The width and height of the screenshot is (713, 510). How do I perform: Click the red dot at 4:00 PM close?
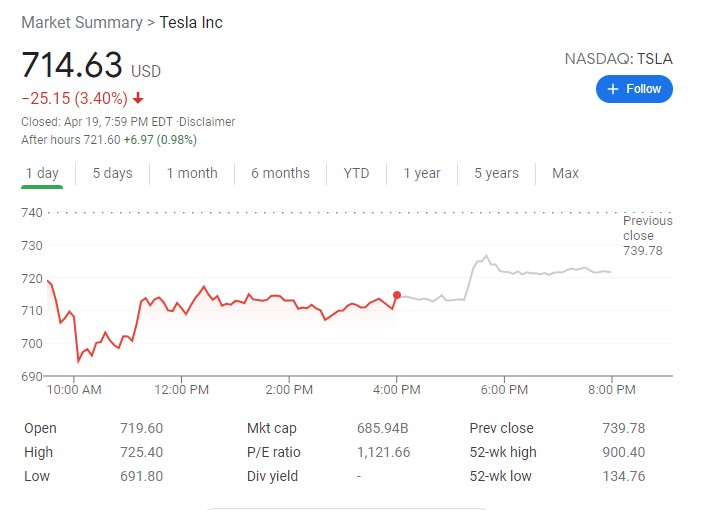pyautogui.click(x=397, y=295)
